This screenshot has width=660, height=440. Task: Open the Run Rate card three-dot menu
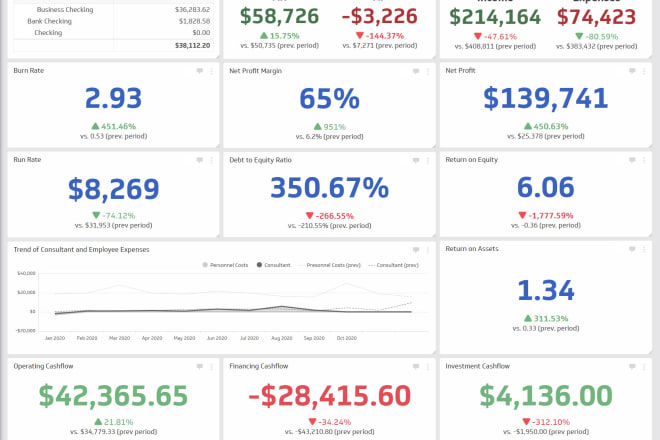(x=212, y=160)
